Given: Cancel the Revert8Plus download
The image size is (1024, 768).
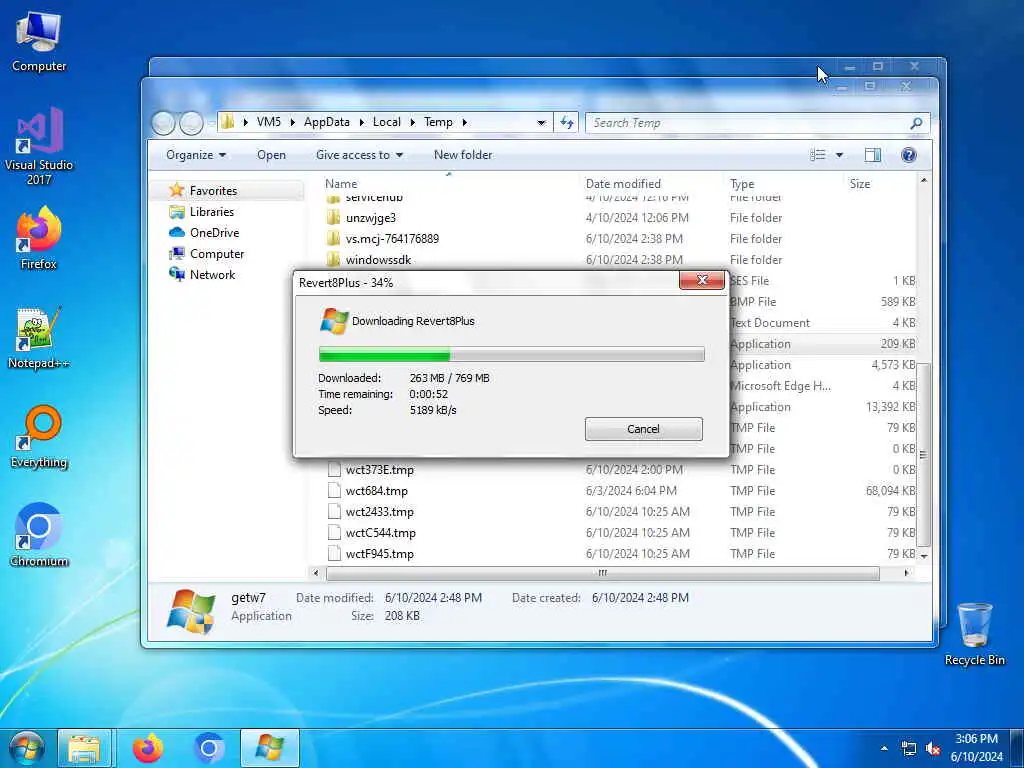Looking at the screenshot, I should click(643, 429).
